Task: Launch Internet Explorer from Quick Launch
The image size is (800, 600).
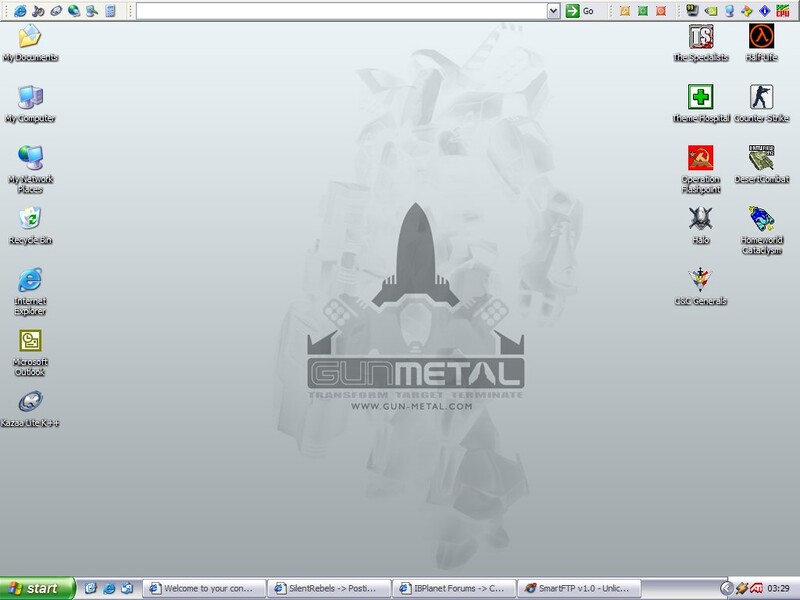Action: 109,588
